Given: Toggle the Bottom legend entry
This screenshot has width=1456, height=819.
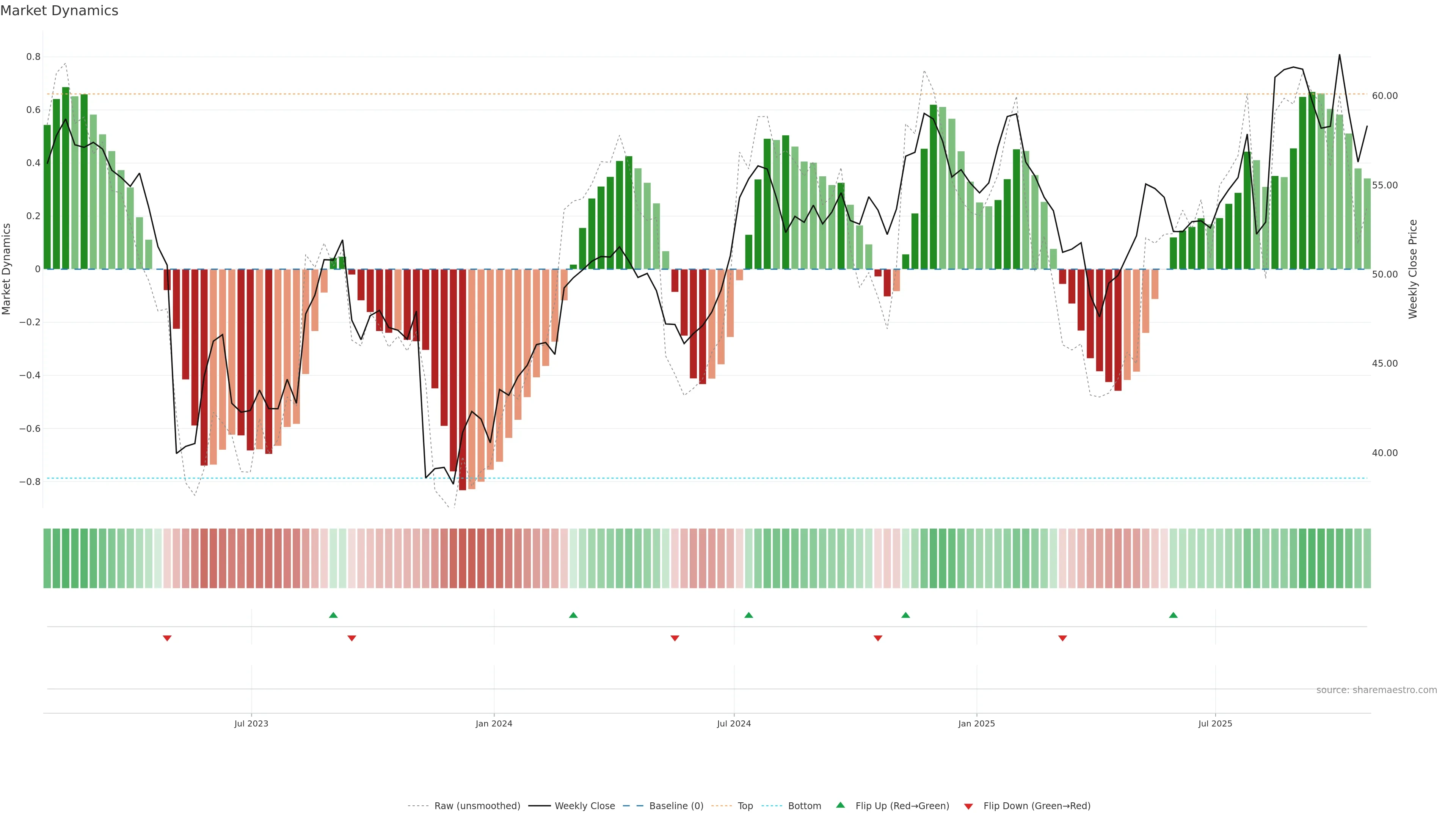Looking at the screenshot, I should [804, 806].
